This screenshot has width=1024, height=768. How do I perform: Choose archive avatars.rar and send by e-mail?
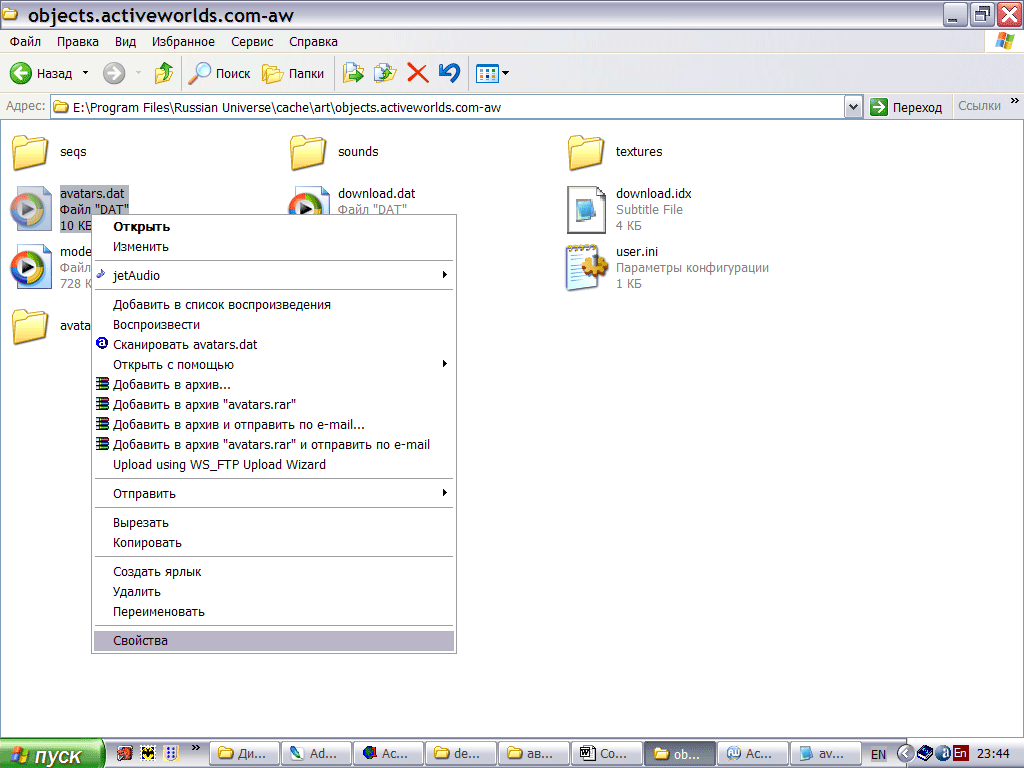point(274,445)
